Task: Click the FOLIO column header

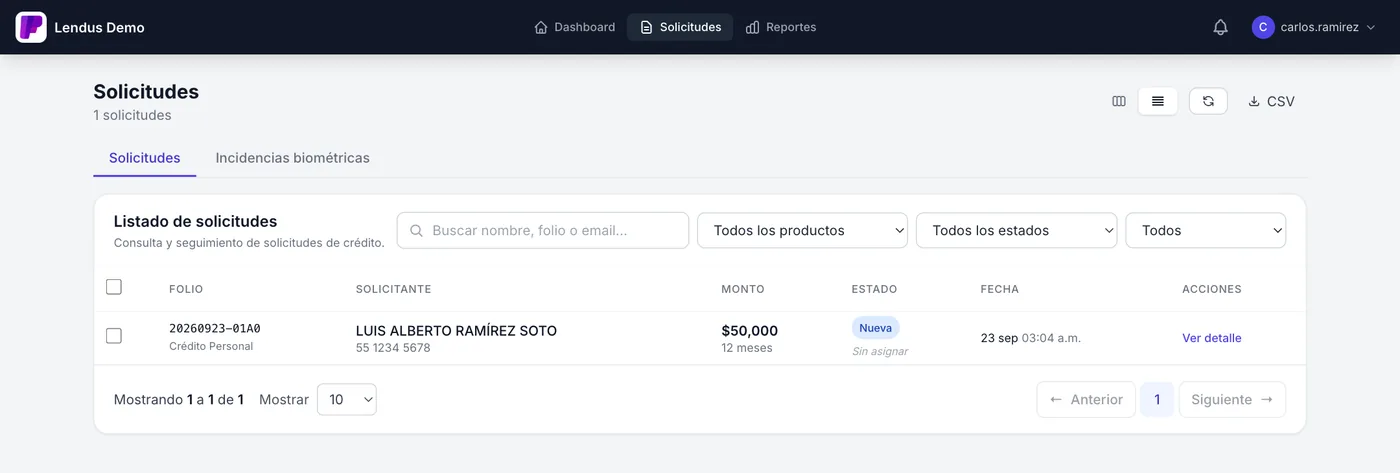Action: [186, 289]
